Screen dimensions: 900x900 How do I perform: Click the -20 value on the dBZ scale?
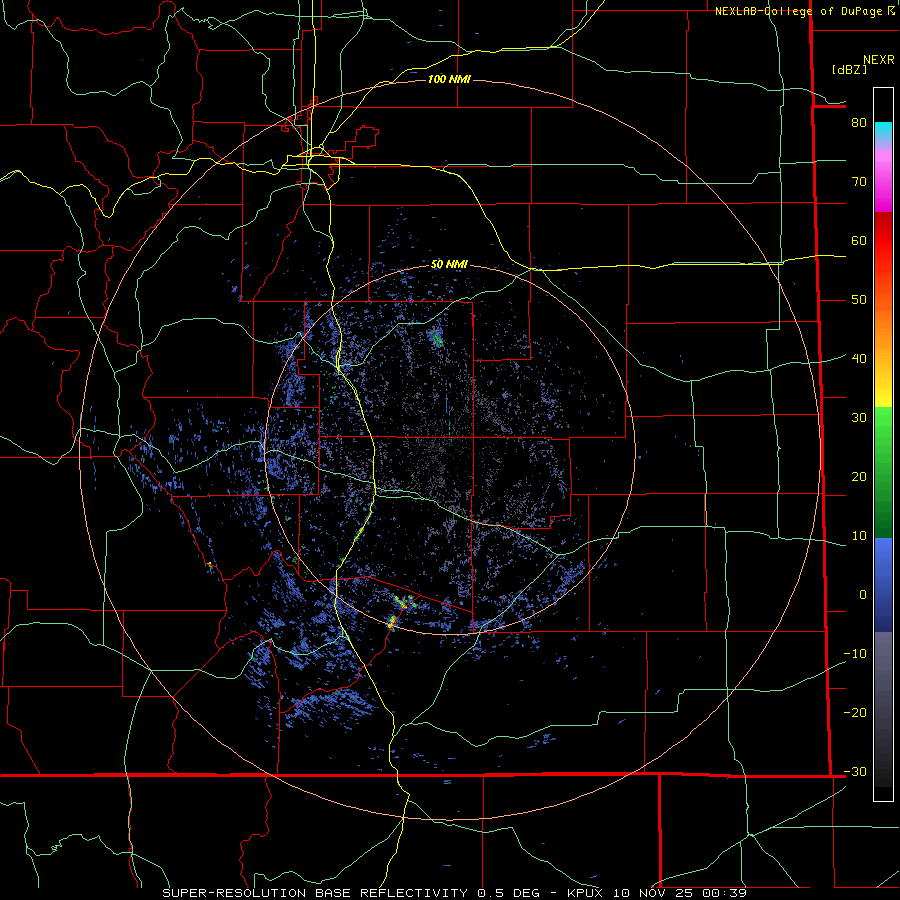click(x=855, y=712)
